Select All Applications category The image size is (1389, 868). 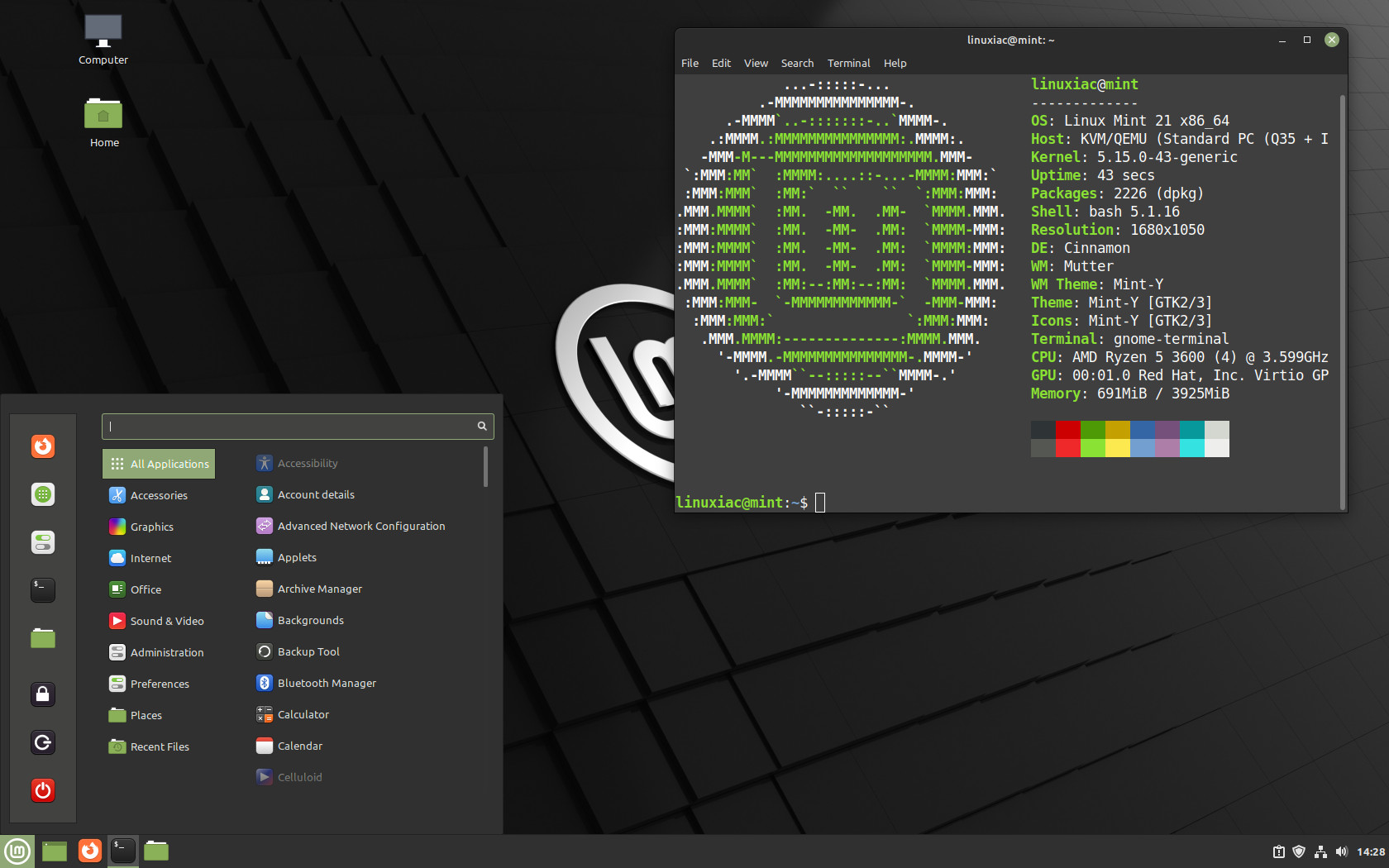point(159,464)
